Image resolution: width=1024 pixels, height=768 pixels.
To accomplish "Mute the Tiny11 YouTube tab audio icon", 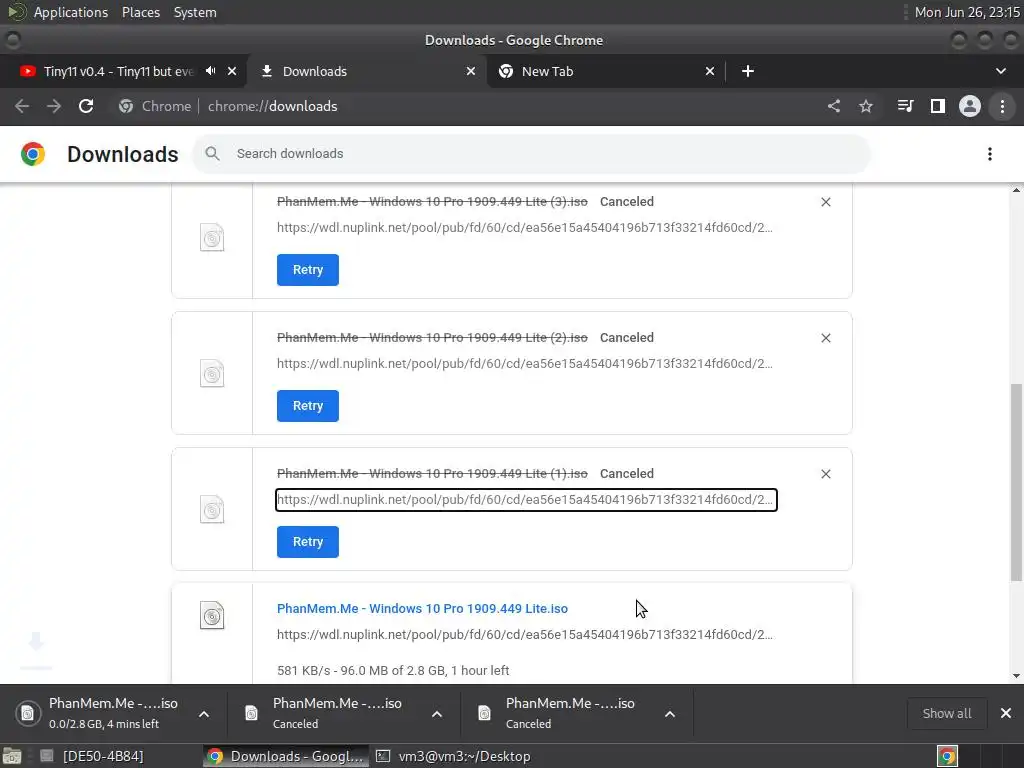I will coord(210,71).
